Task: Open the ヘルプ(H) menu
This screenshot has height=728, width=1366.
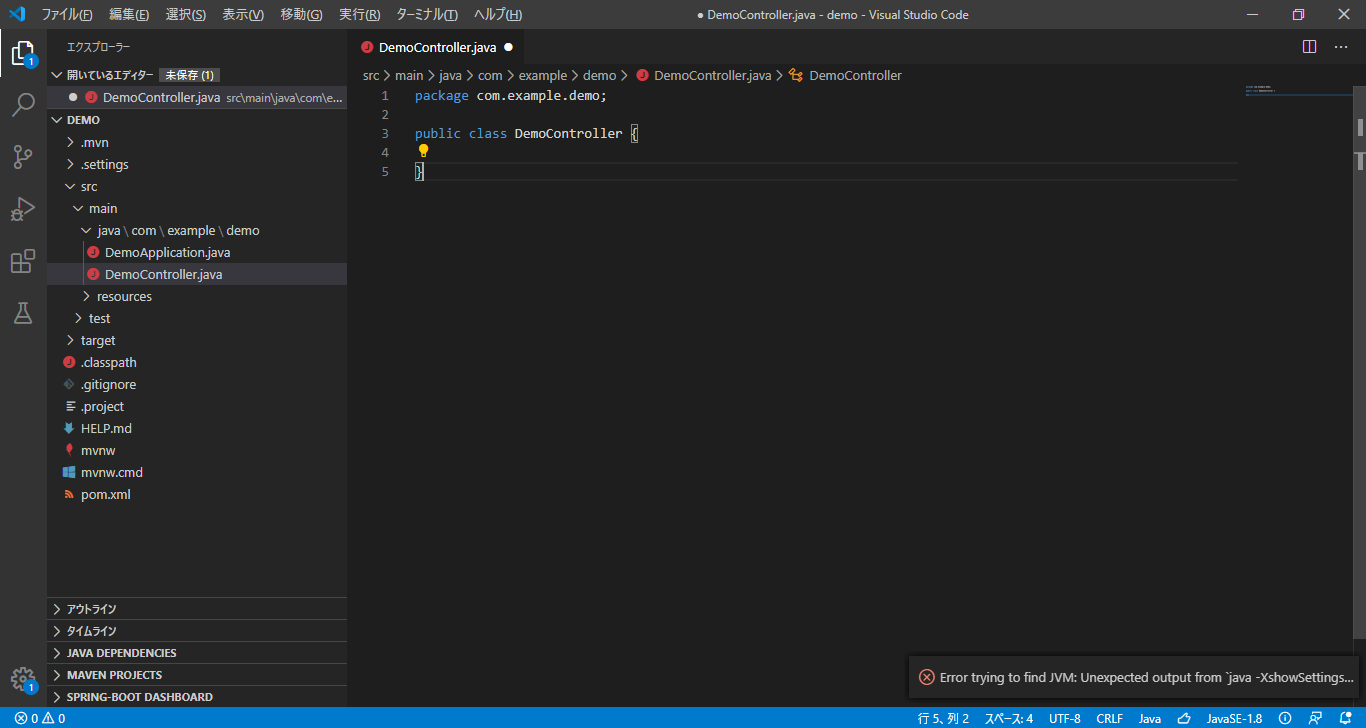Action: tap(497, 15)
